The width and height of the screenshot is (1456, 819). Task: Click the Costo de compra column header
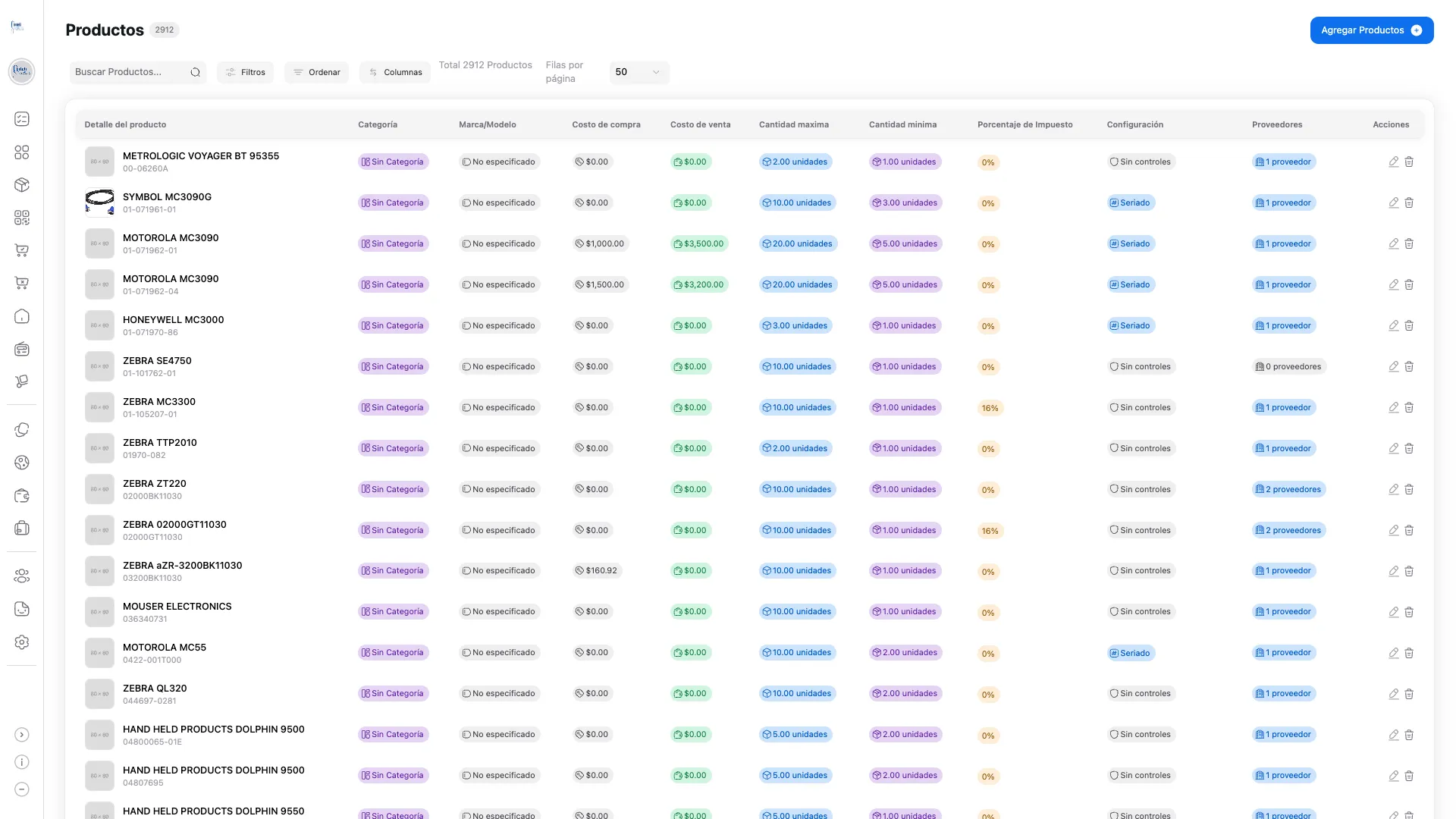tap(606, 124)
